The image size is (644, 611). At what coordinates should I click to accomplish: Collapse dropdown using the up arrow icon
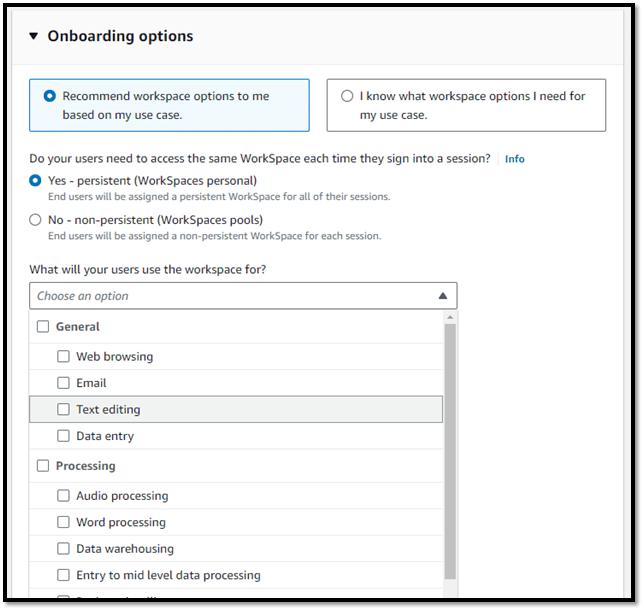tap(443, 296)
